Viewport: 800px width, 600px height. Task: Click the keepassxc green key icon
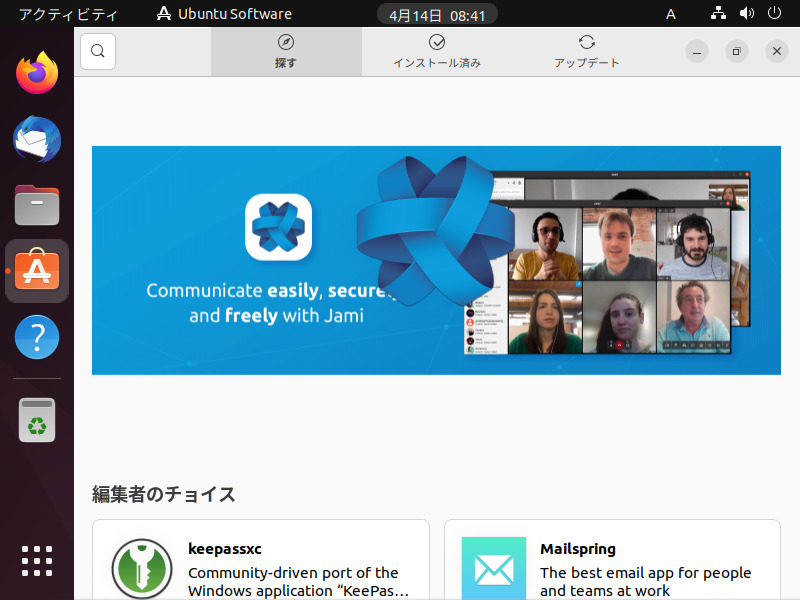click(x=142, y=568)
